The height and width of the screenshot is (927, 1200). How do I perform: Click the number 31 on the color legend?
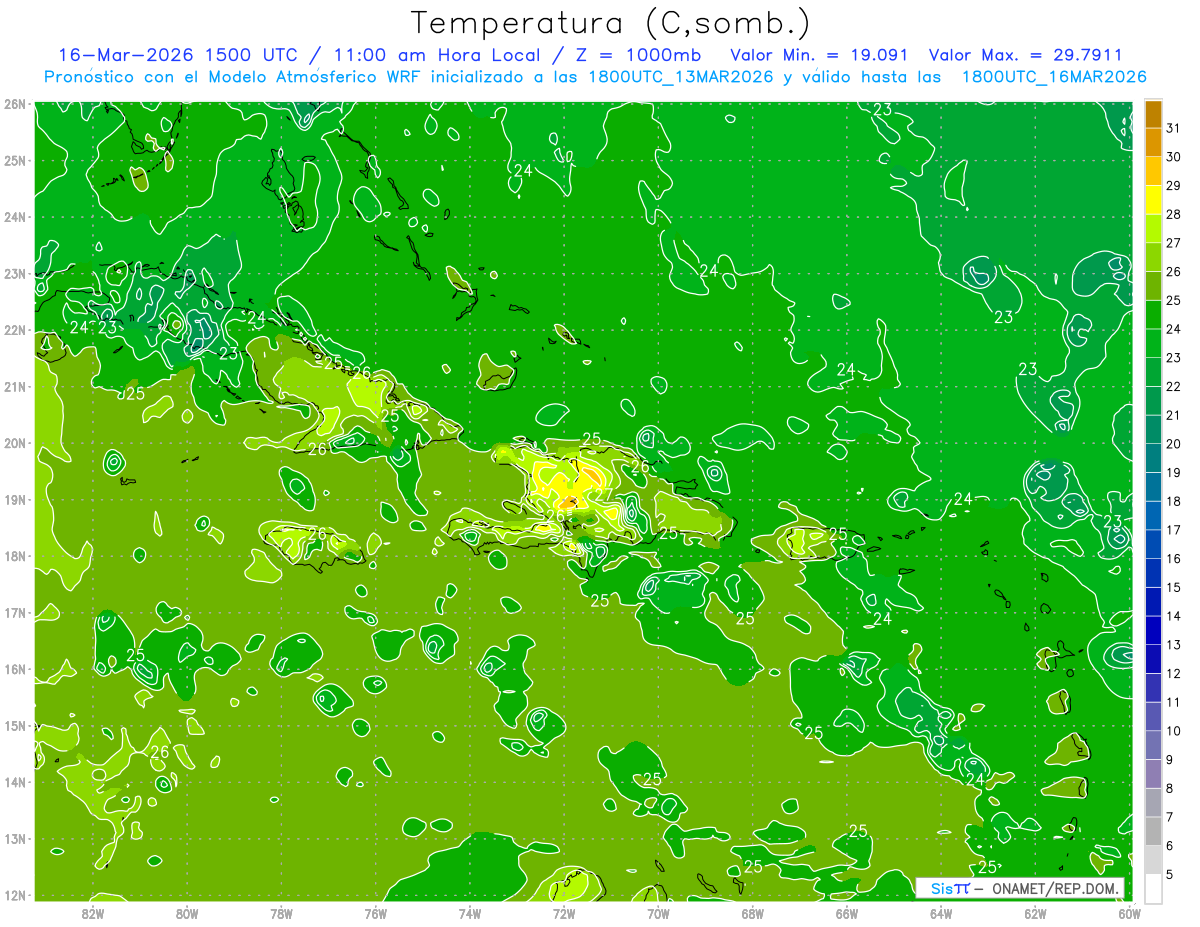[x=1174, y=128]
